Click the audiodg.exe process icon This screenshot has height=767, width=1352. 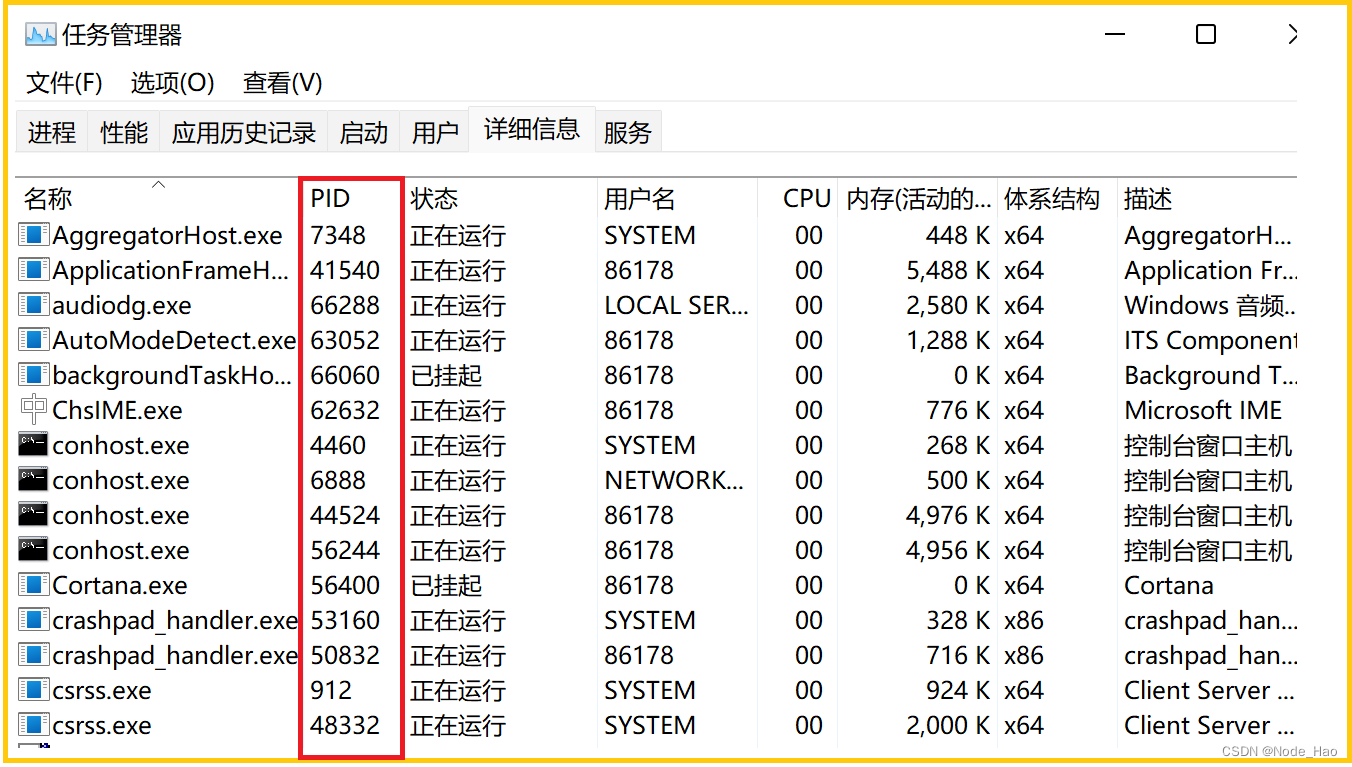coord(34,305)
